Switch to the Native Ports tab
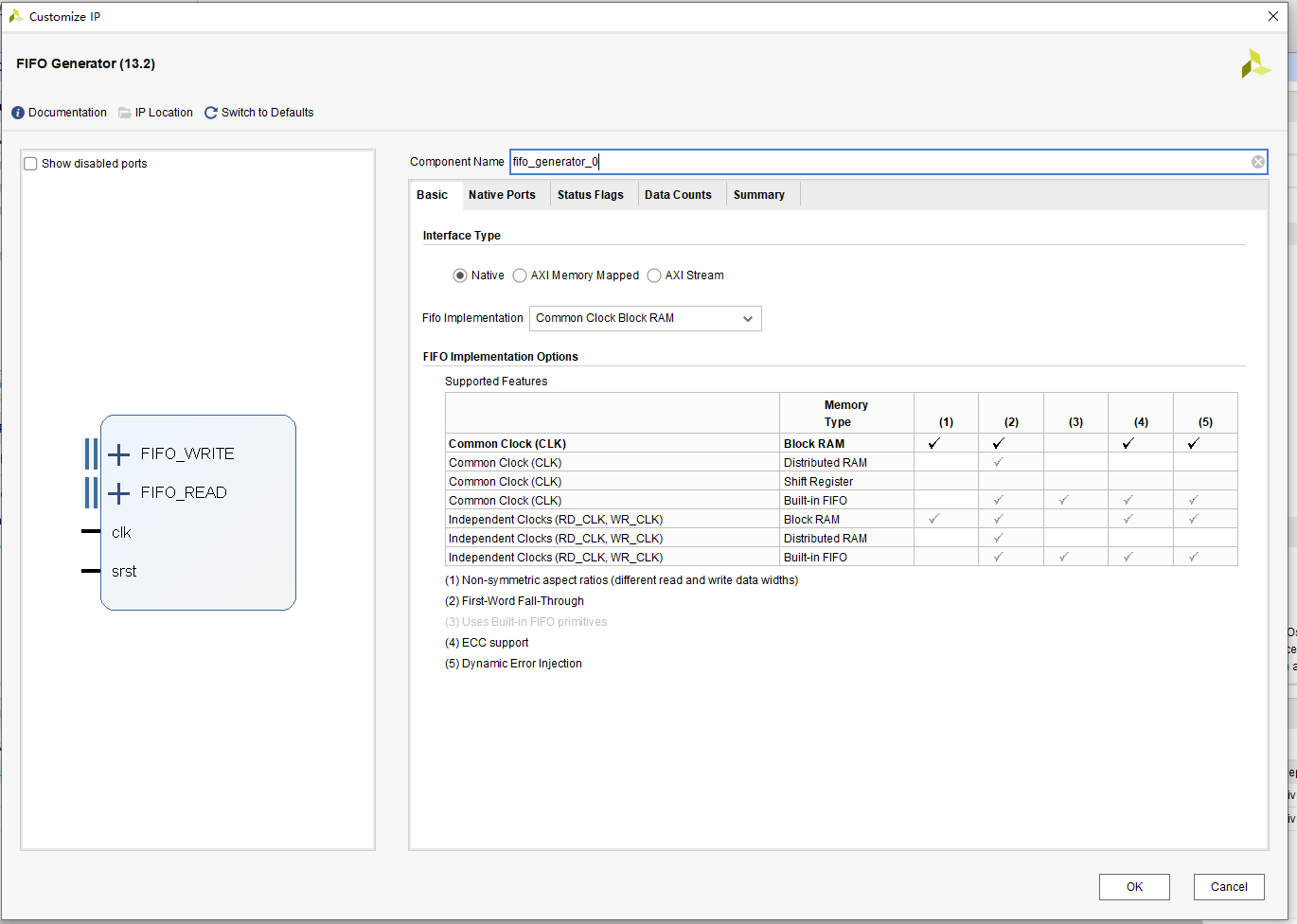Image resolution: width=1297 pixels, height=924 pixels. (x=502, y=195)
